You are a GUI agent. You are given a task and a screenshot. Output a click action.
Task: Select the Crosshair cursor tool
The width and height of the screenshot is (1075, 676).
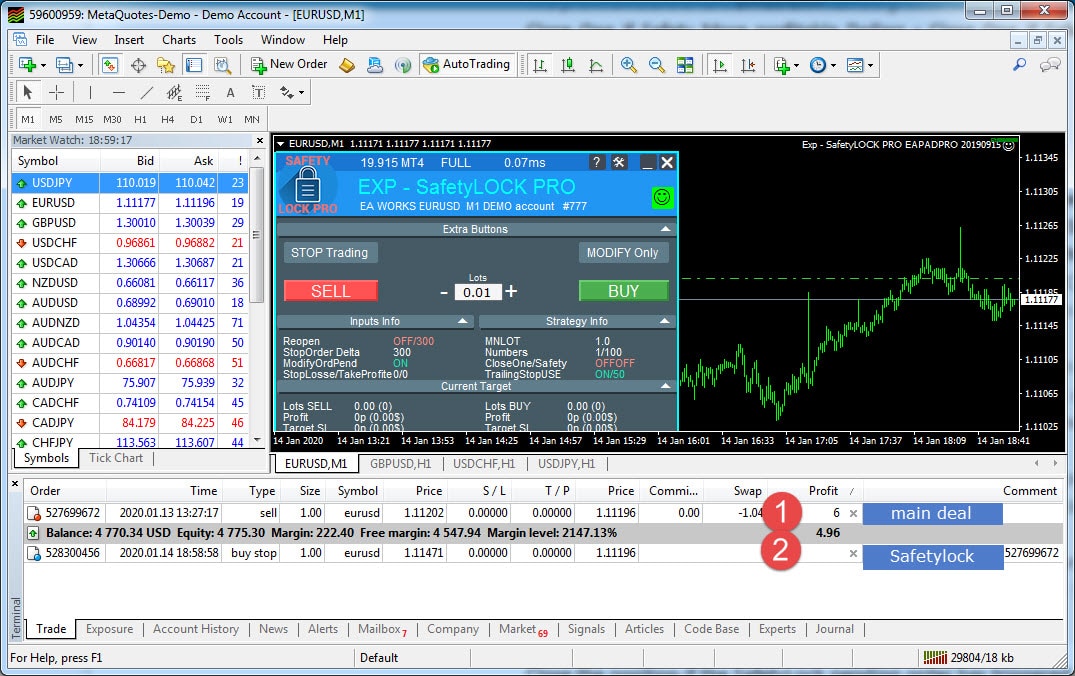57,92
